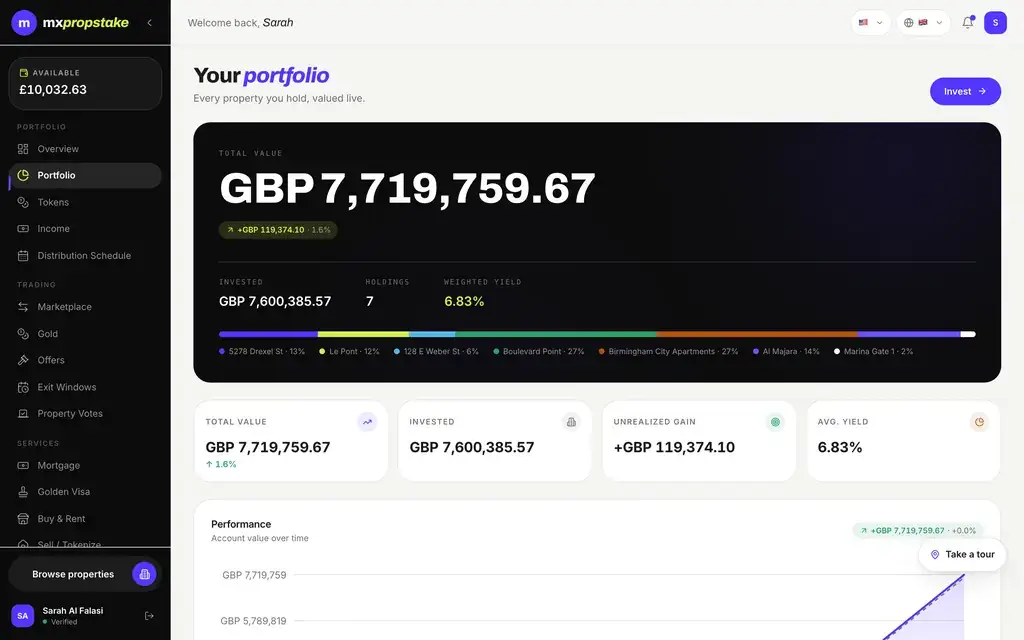Click the +GBP 119,374.10 gain badge
This screenshot has width=1024, height=640.
click(x=278, y=230)
